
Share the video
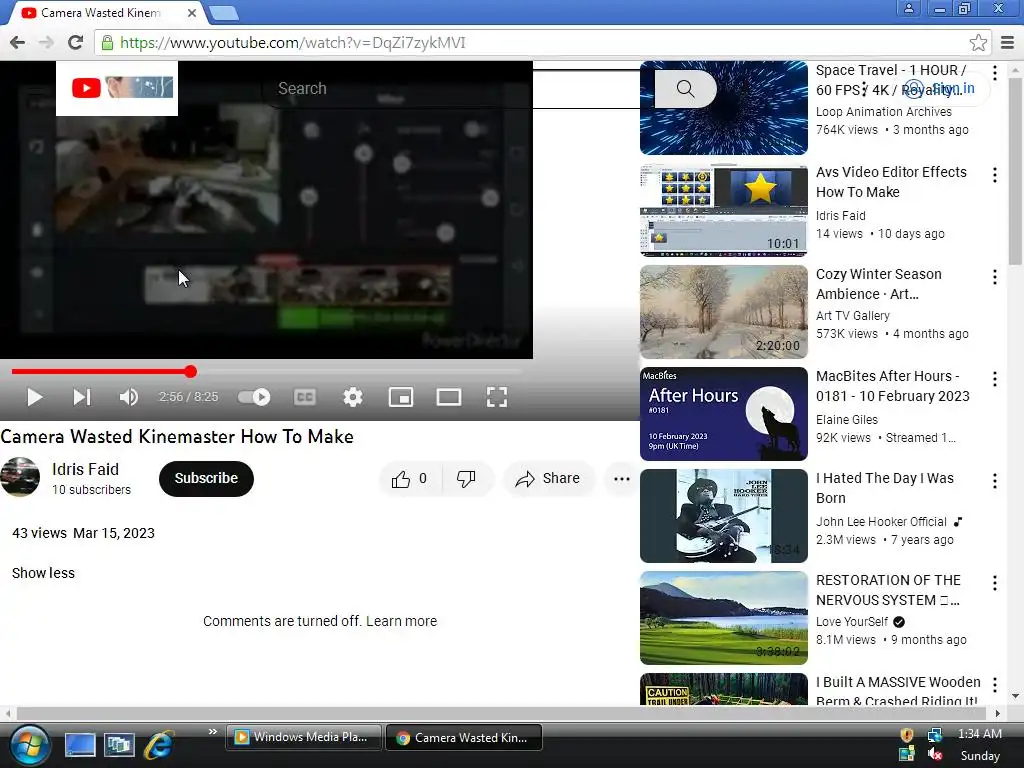click(547, 479)
